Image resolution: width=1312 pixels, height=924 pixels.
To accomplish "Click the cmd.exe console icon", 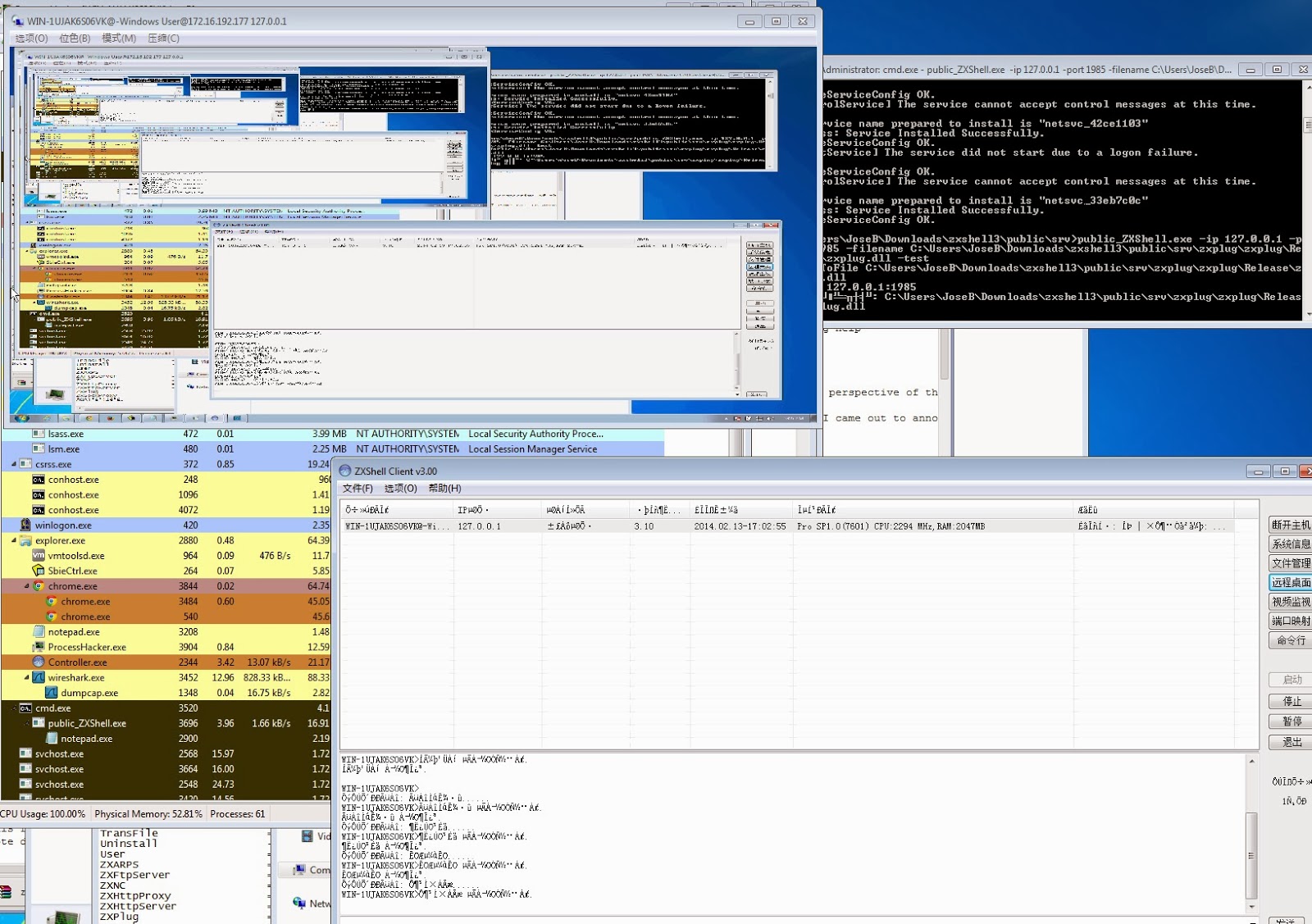I will (x=25, y=708).
